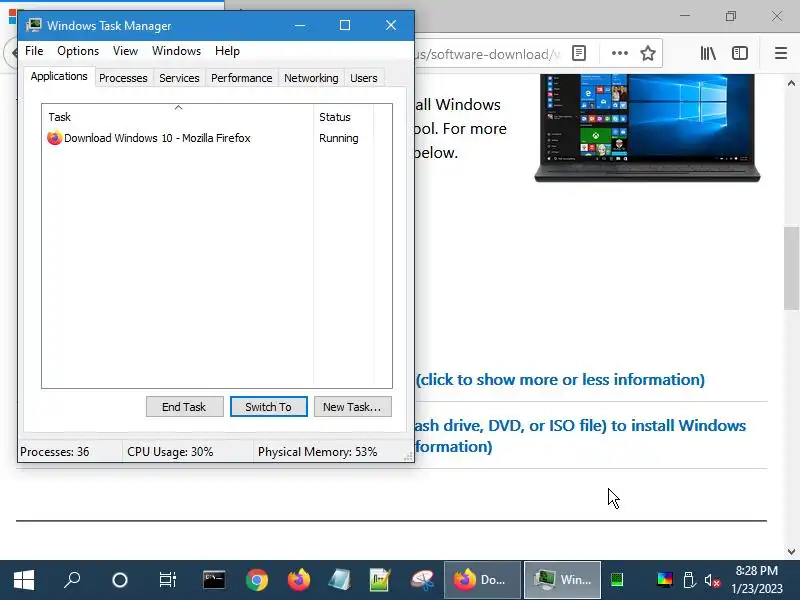Open the View menu
The width and height of the screenshot is (800, 600).
pos(126,51)
